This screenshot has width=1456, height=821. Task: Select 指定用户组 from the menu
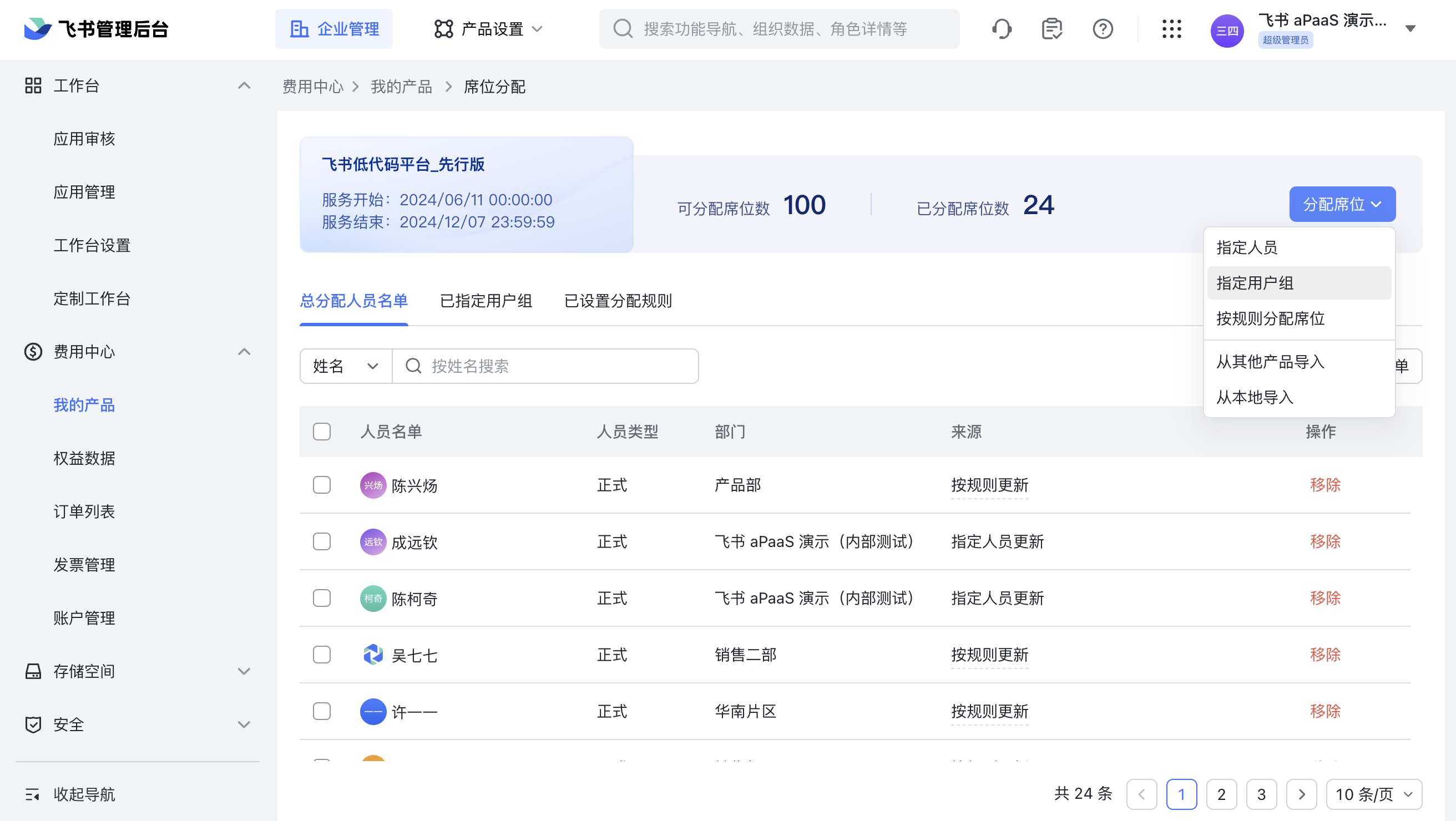point(1299,283)
